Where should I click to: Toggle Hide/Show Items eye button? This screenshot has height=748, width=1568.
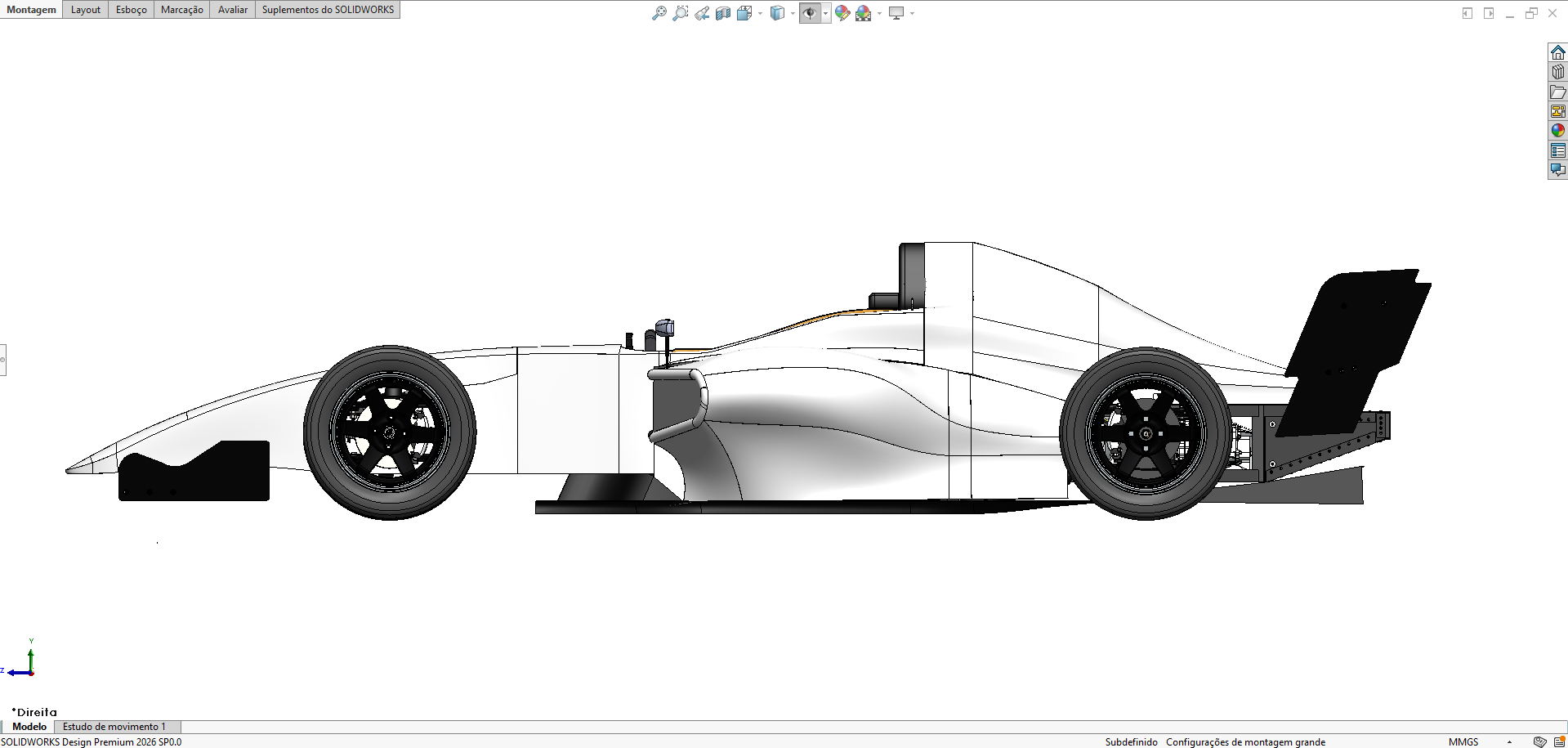point(810,13)
